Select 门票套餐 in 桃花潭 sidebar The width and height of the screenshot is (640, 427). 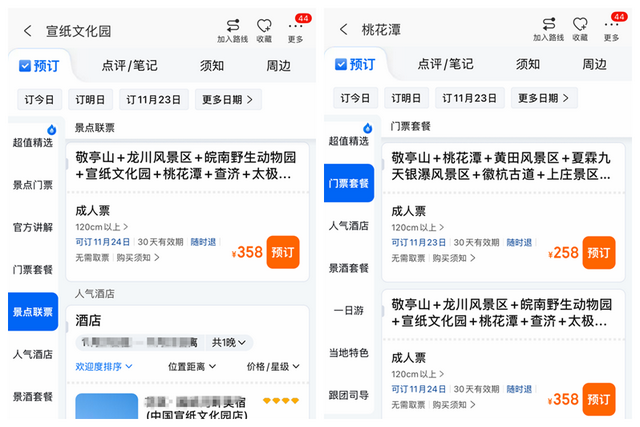pyautogui.click(x=349, y=183)
